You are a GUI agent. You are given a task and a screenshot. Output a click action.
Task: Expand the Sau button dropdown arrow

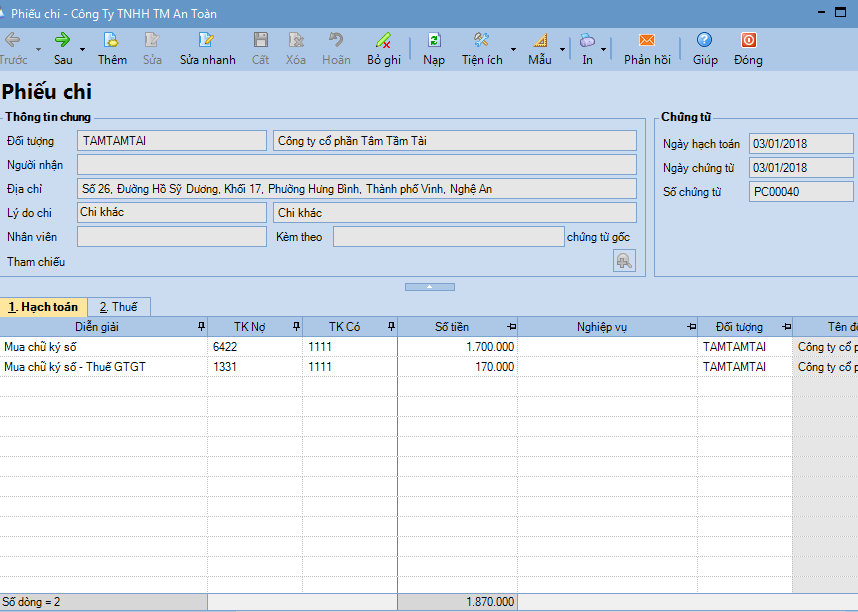pyautogui.click(x=83, y=49)
